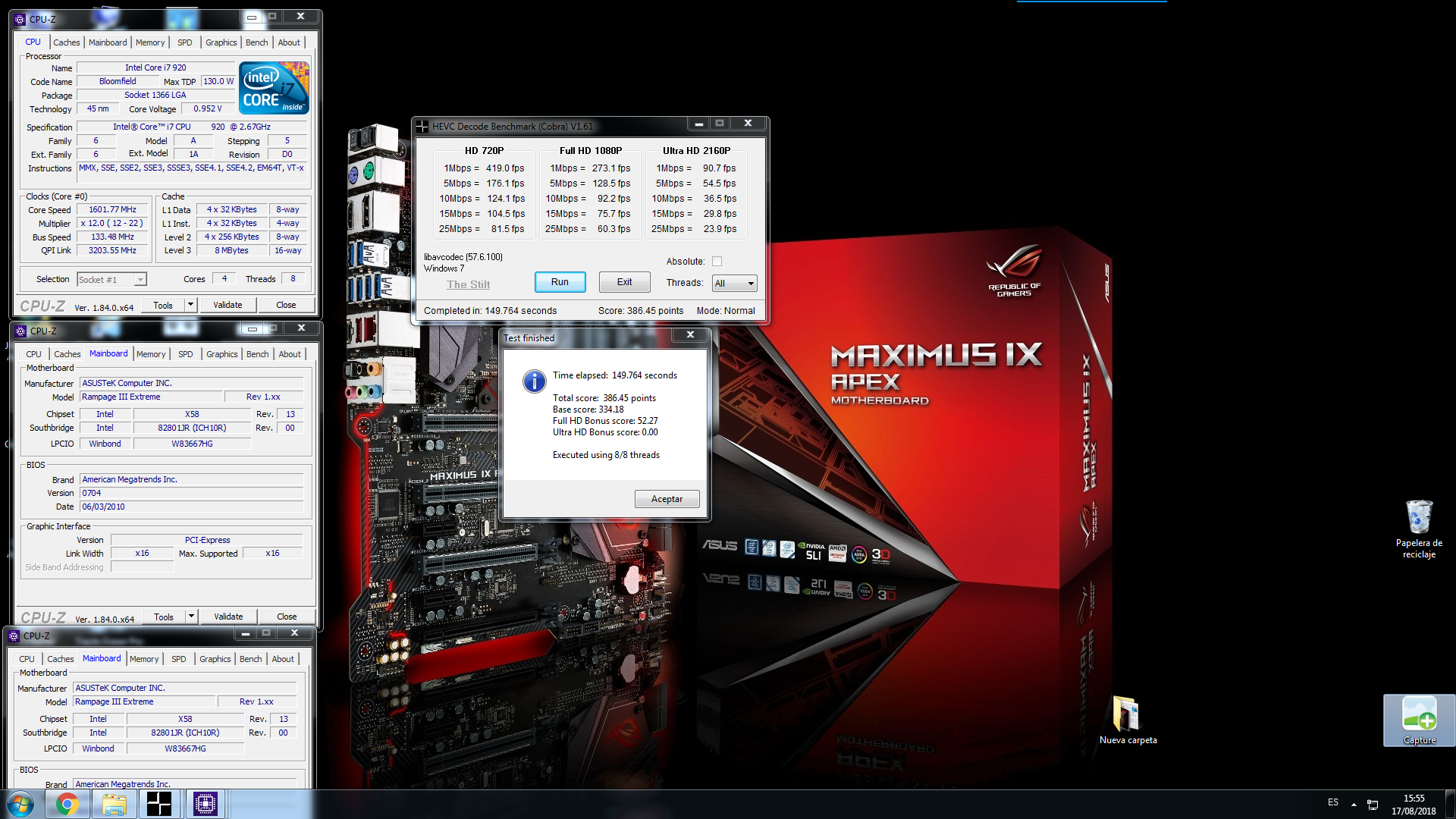Open Memory tab in top CPU-Z window
The height and width of the screenshot is (819, 1456).
(x=150, y=42)
